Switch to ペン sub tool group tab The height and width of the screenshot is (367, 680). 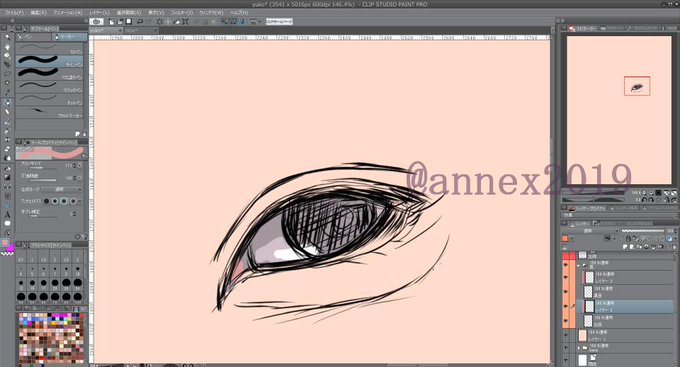pyautogui.click(x=34, y=37)
